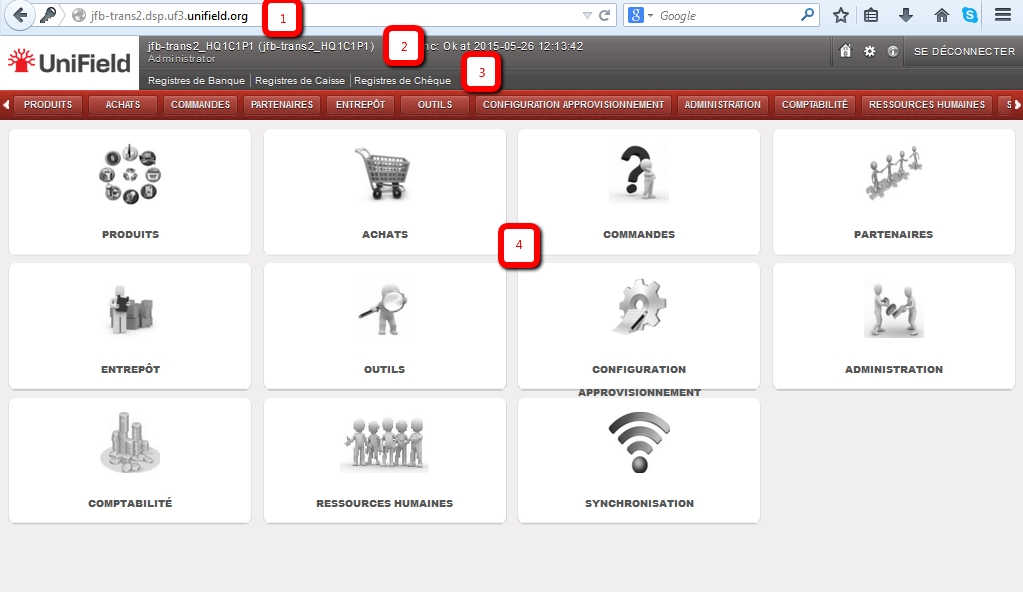Image resolution: width=1023 pixels, height=592 pixels.
Task: Click the Se Déconnecter button
Action: pos(964,51)
